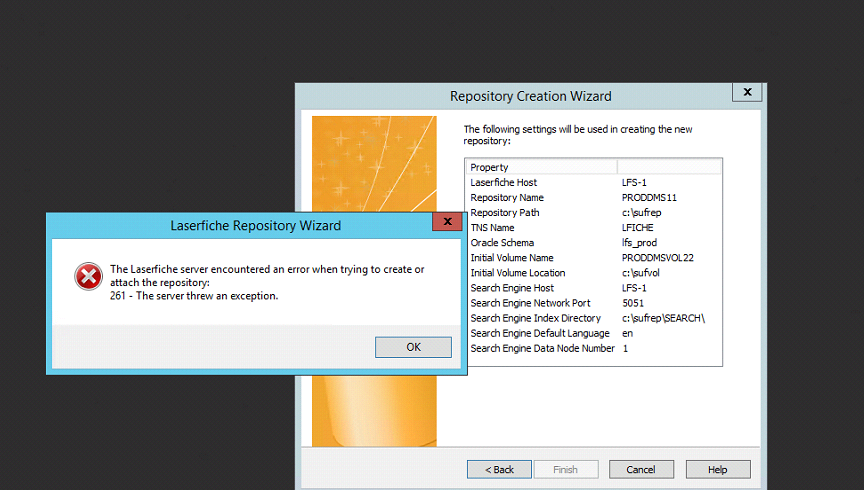Select the TNS Name property row
The height and width of the screenshot is (490, 864).
pos(593,228)
